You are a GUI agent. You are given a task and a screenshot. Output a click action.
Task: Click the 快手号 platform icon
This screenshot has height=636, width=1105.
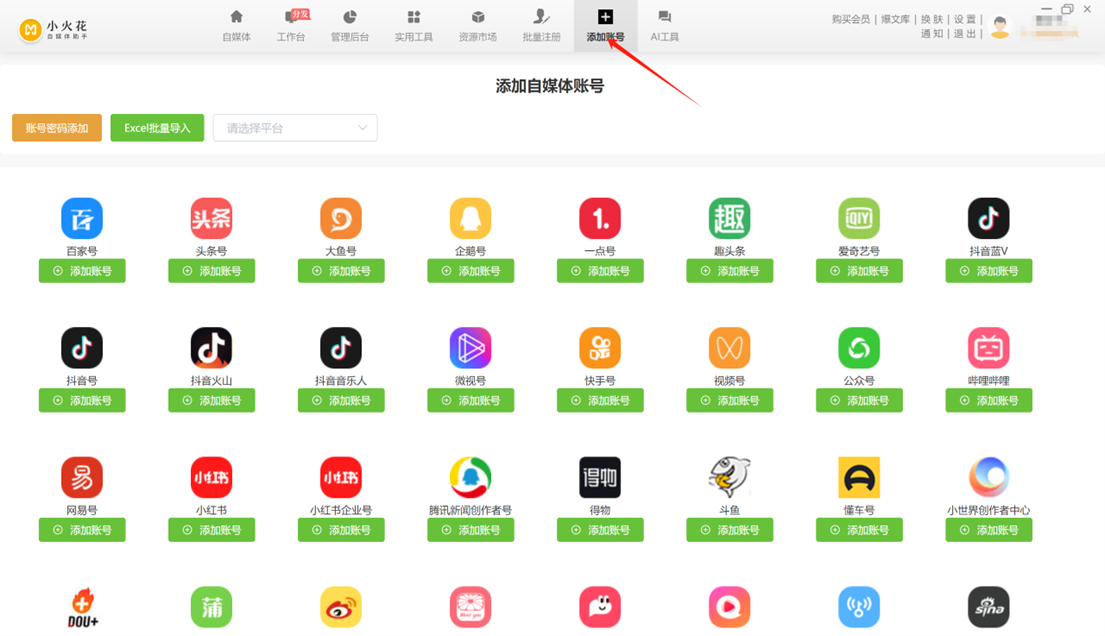600,348
